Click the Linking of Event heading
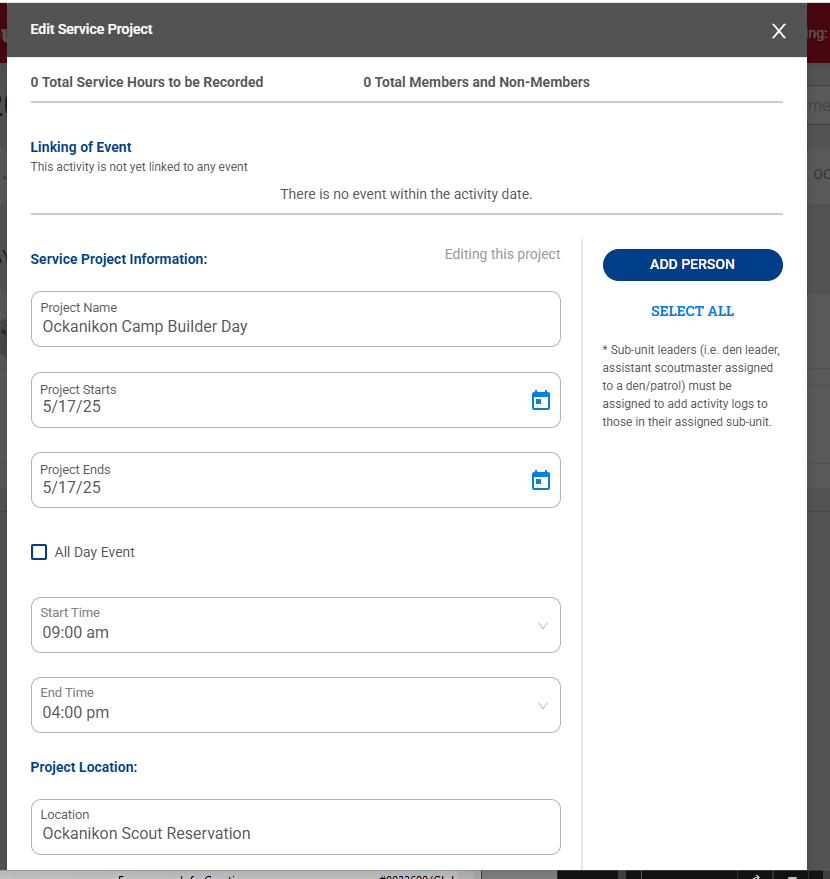 (x=81, y=147)
